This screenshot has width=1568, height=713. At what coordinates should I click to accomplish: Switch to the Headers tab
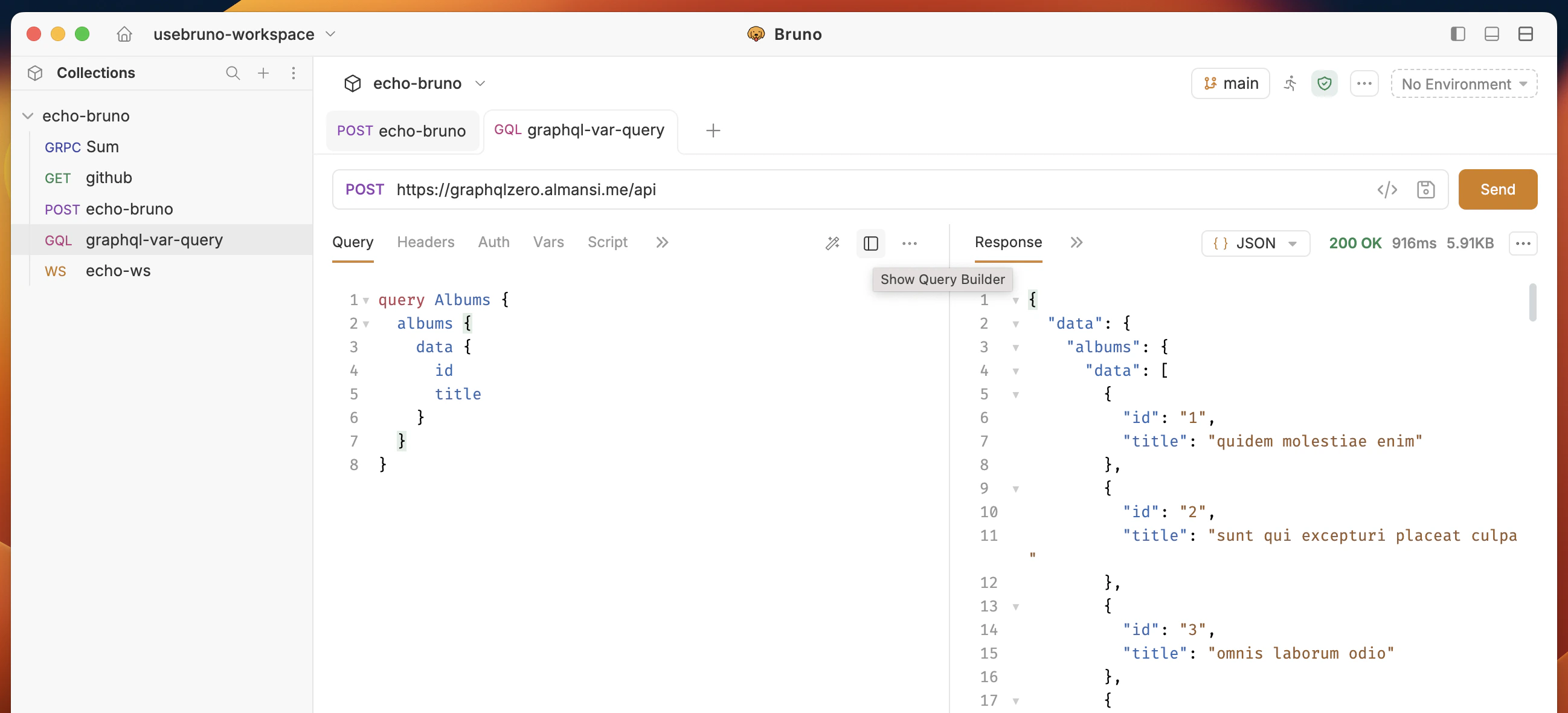(425, 242)
